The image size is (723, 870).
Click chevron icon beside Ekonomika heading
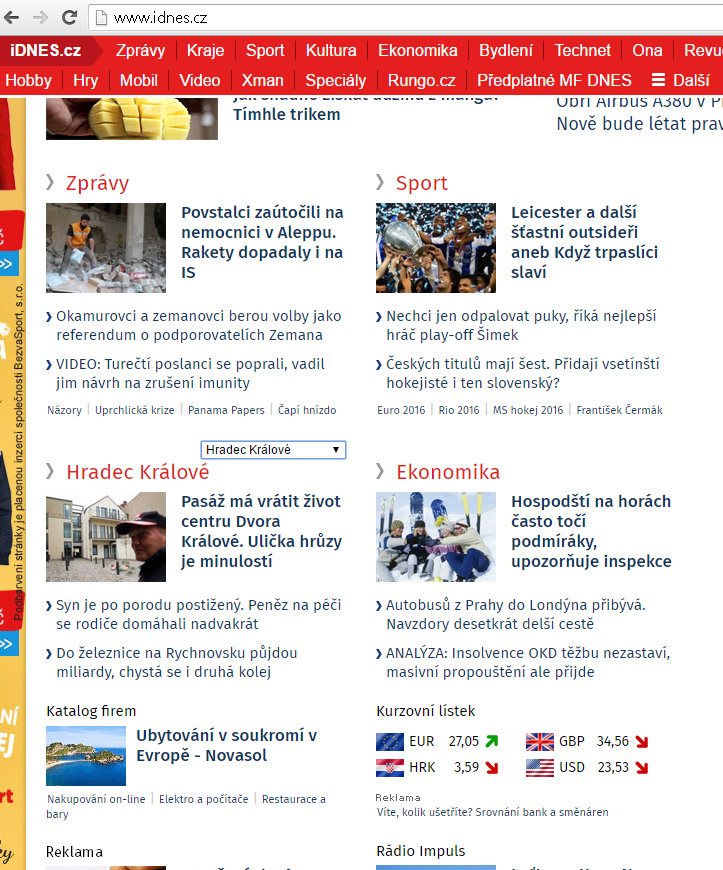380,471
